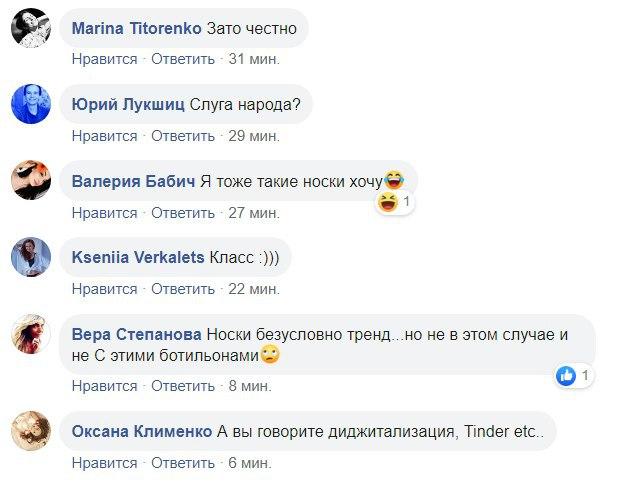The height and width of the screenshot is (484, 632).
Task: Click the Юрий Лукшиц name link
Action: tap(128, 104)
